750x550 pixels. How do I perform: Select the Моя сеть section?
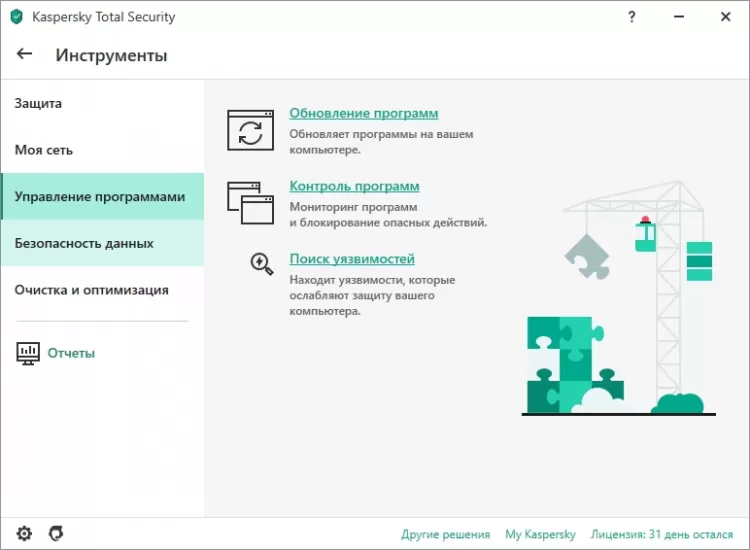pyautogui.click(x=102, y=150)
